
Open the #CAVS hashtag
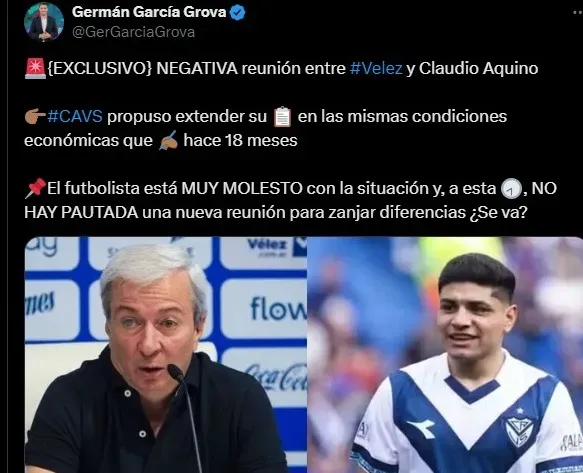click(x=75, y=116)
